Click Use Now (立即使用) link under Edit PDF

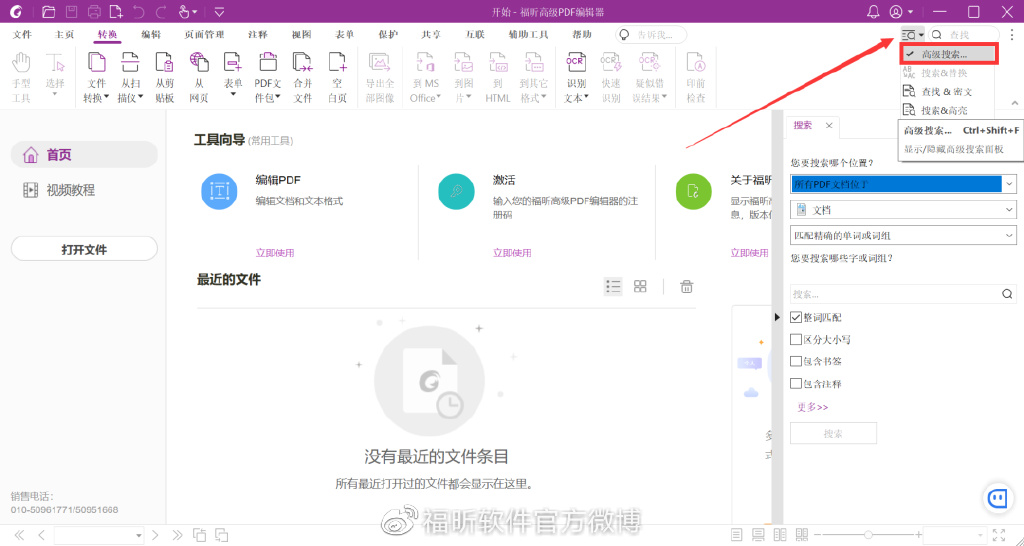[x=275, y=253]
